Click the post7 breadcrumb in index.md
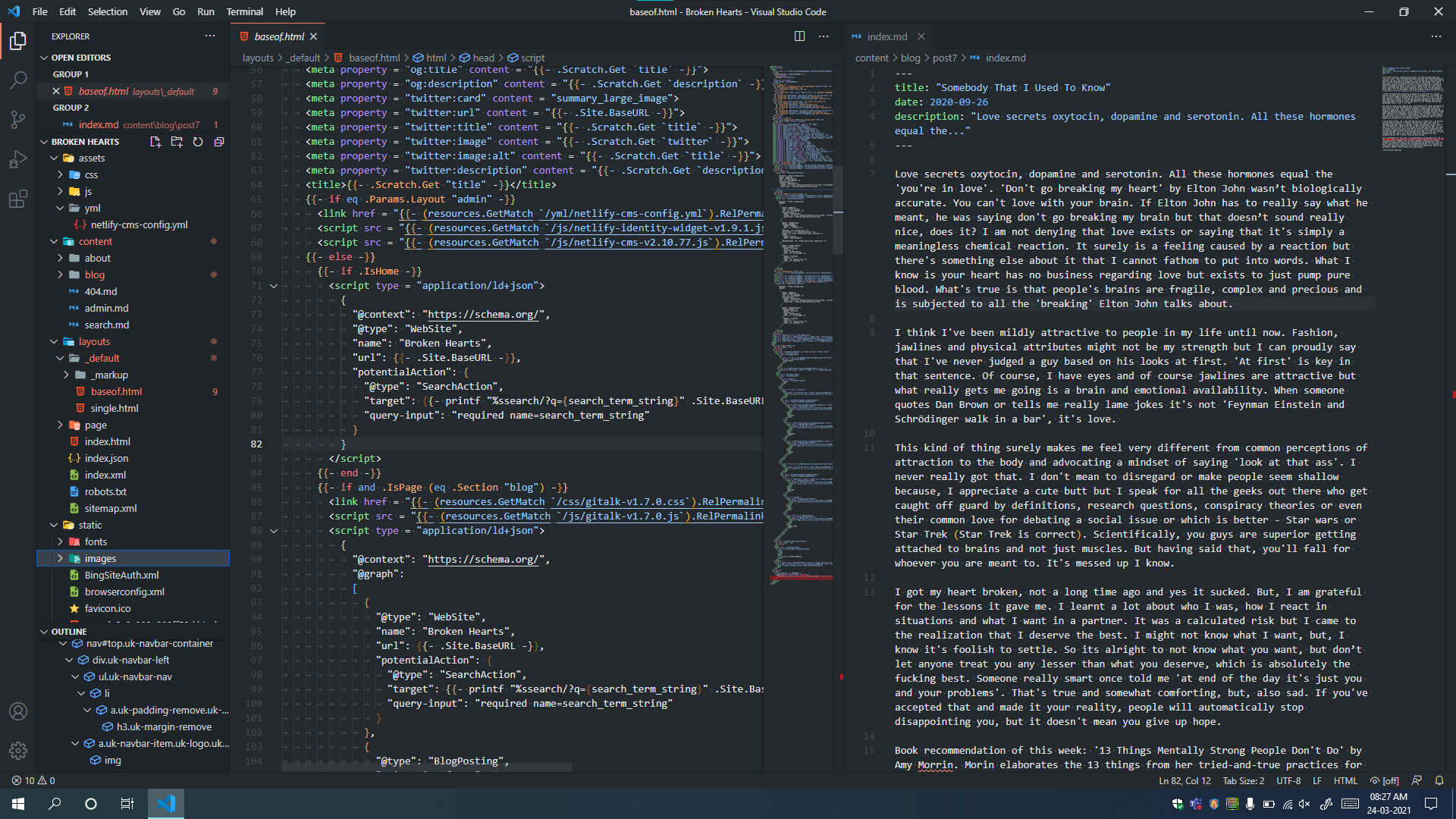Viewport: 1456px width, 819px height. pos(945,58)
